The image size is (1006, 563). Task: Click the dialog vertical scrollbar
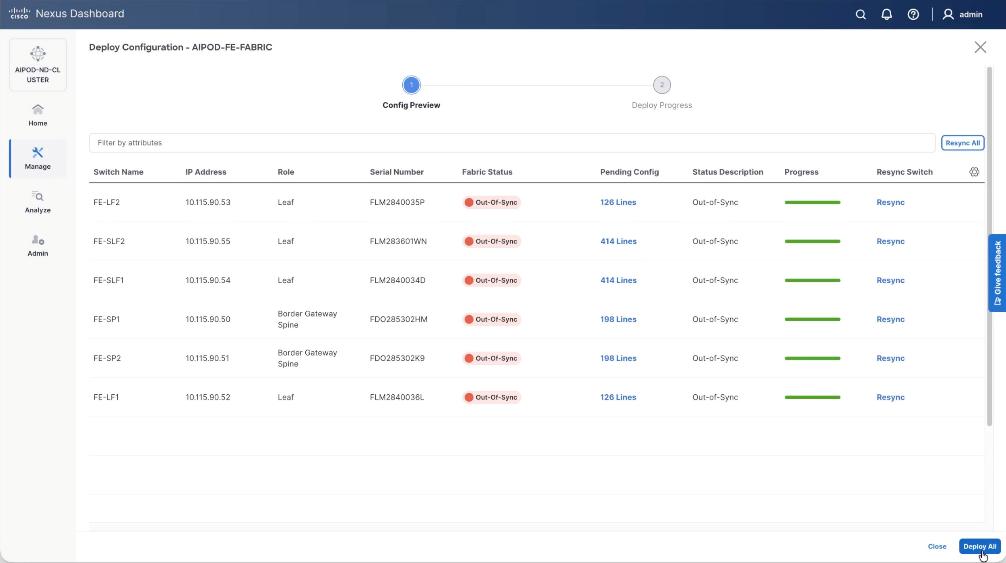tap(989, 246)
